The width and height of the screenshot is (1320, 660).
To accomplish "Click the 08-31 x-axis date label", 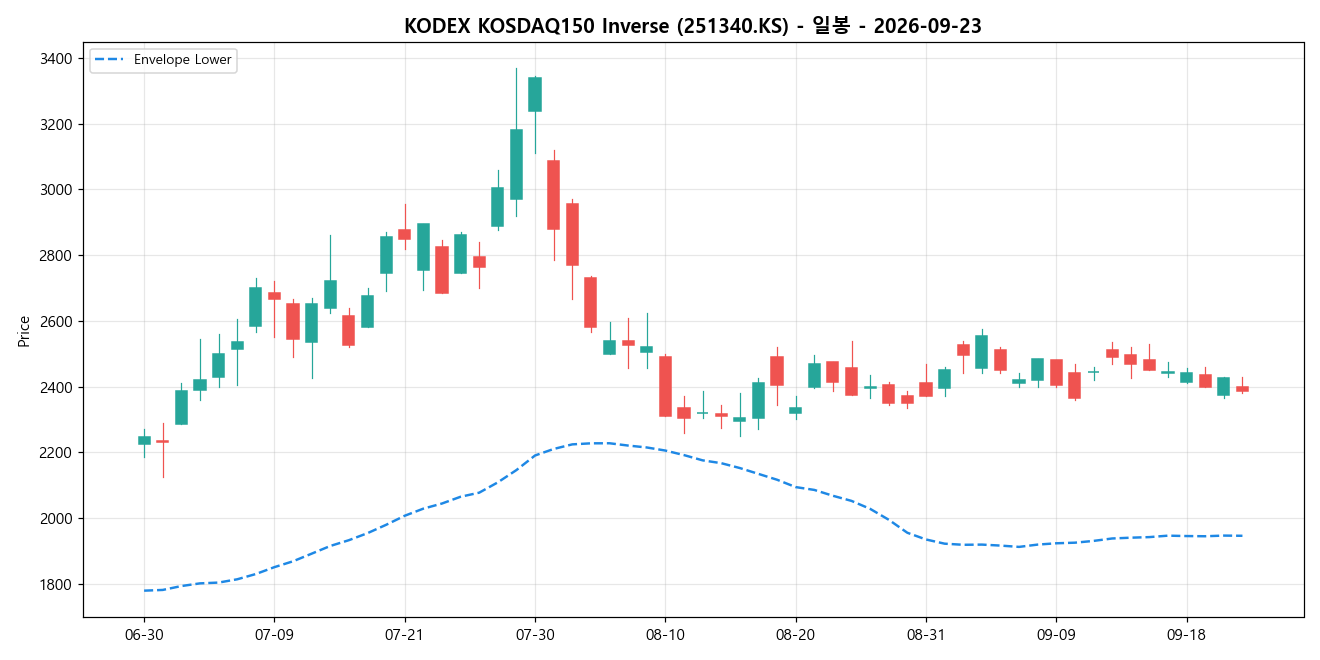I will tap(925, 635).
